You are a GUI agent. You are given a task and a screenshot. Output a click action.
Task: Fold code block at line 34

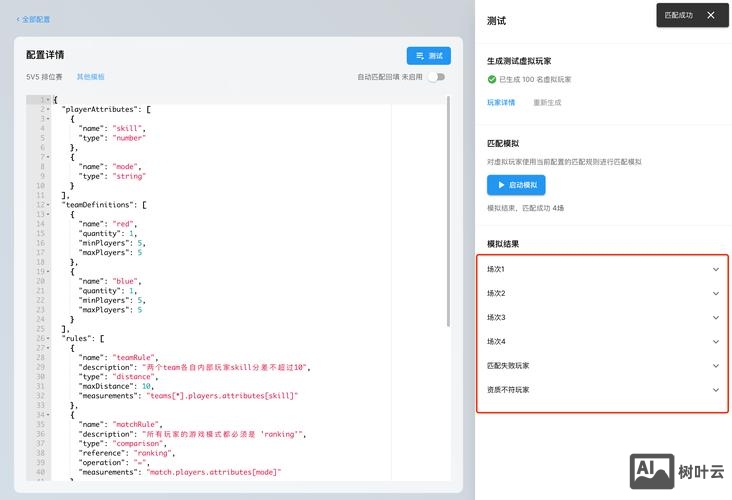tap(48, 415)
